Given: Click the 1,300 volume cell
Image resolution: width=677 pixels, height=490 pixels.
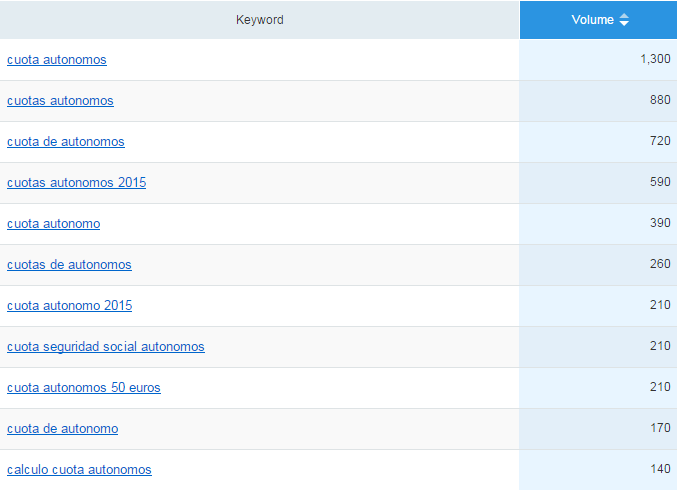Looking at the screenshot, I should pyautogui.click(x=655, y=60).
